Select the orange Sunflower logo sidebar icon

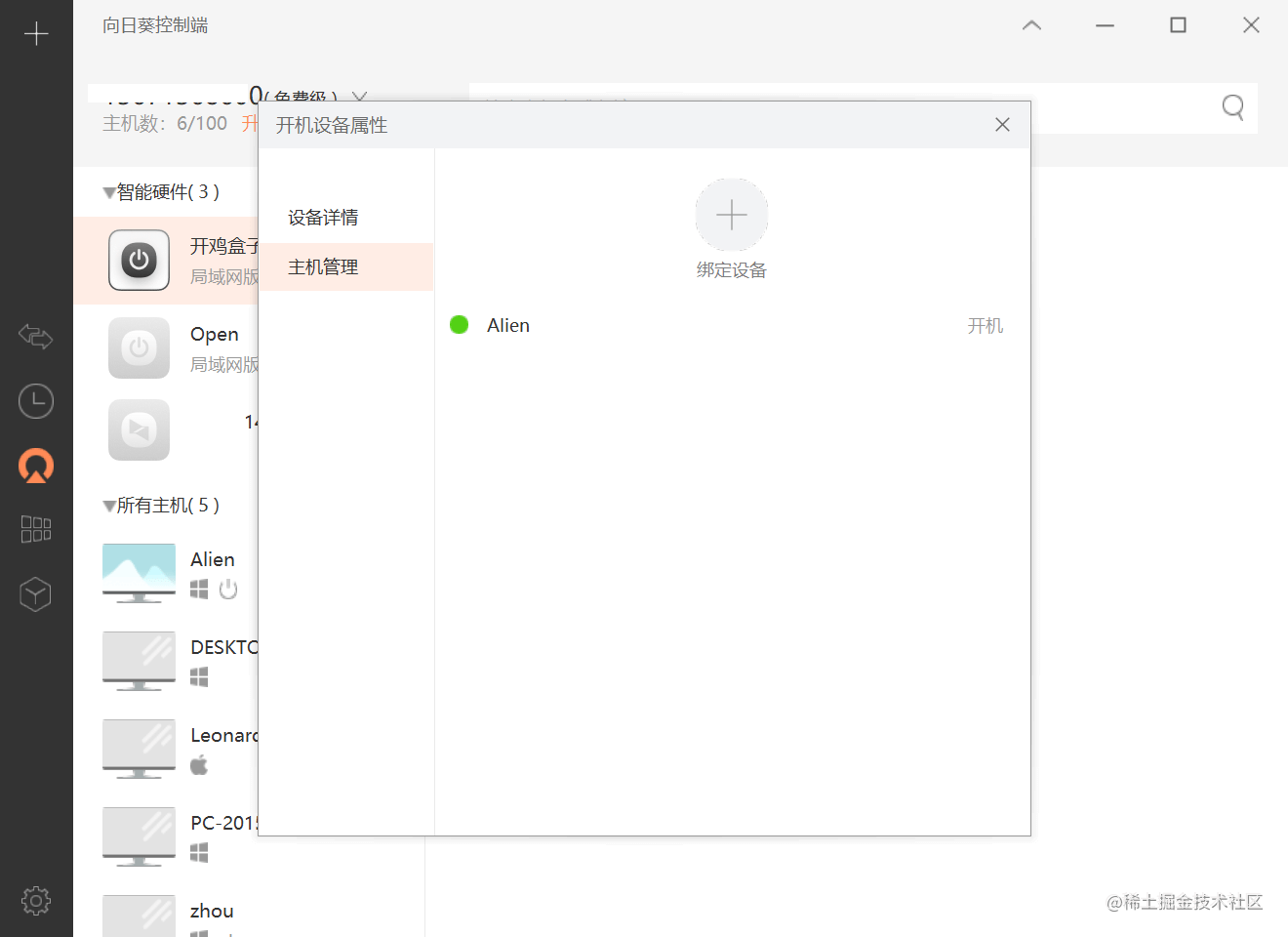click(x=36, y=466)
